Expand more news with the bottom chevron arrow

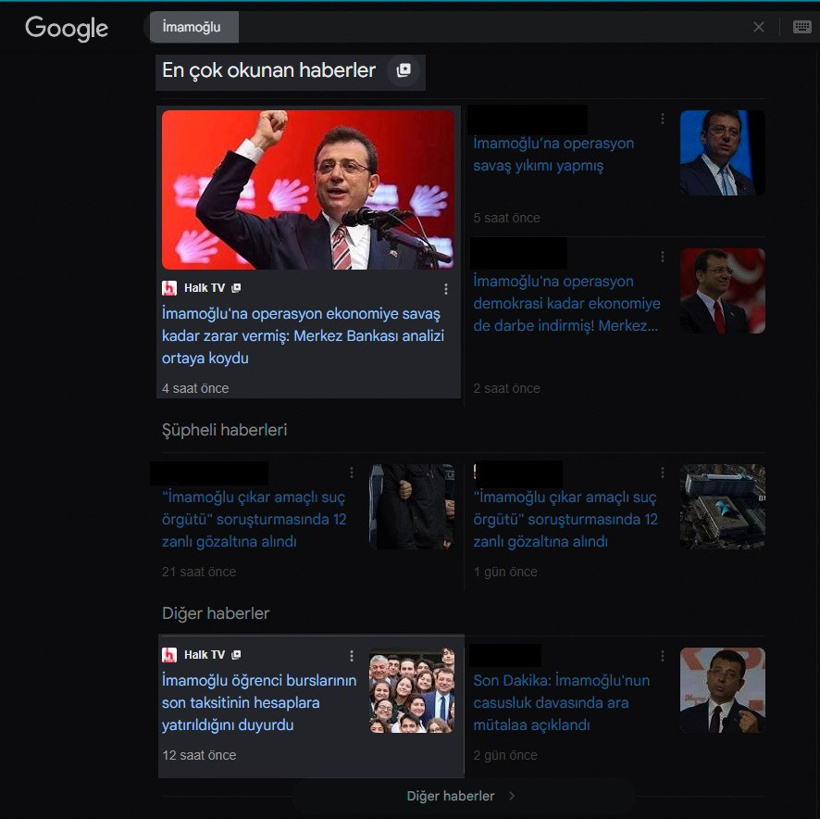(x=512, y=796)
